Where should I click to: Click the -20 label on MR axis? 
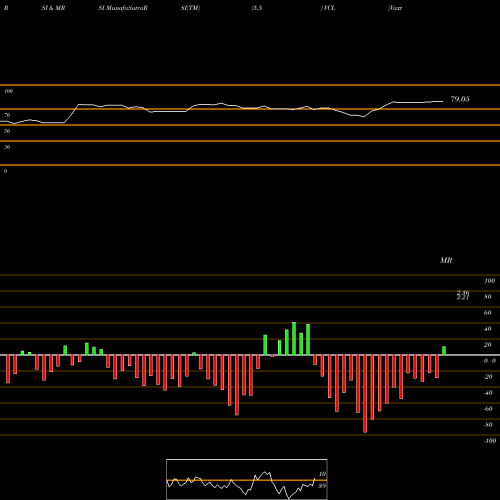(x=488, y=377)
